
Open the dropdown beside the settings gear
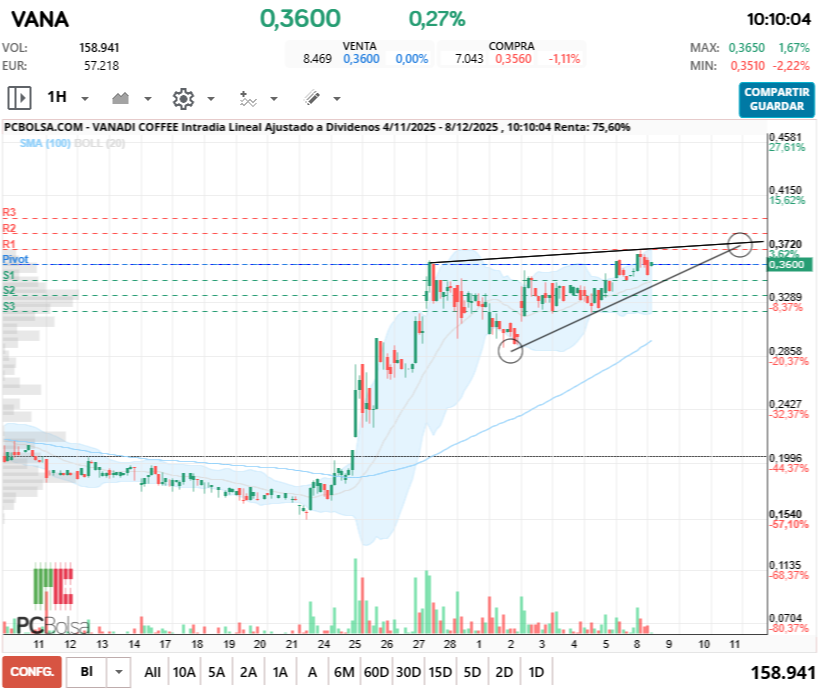[x=210, y=97]
